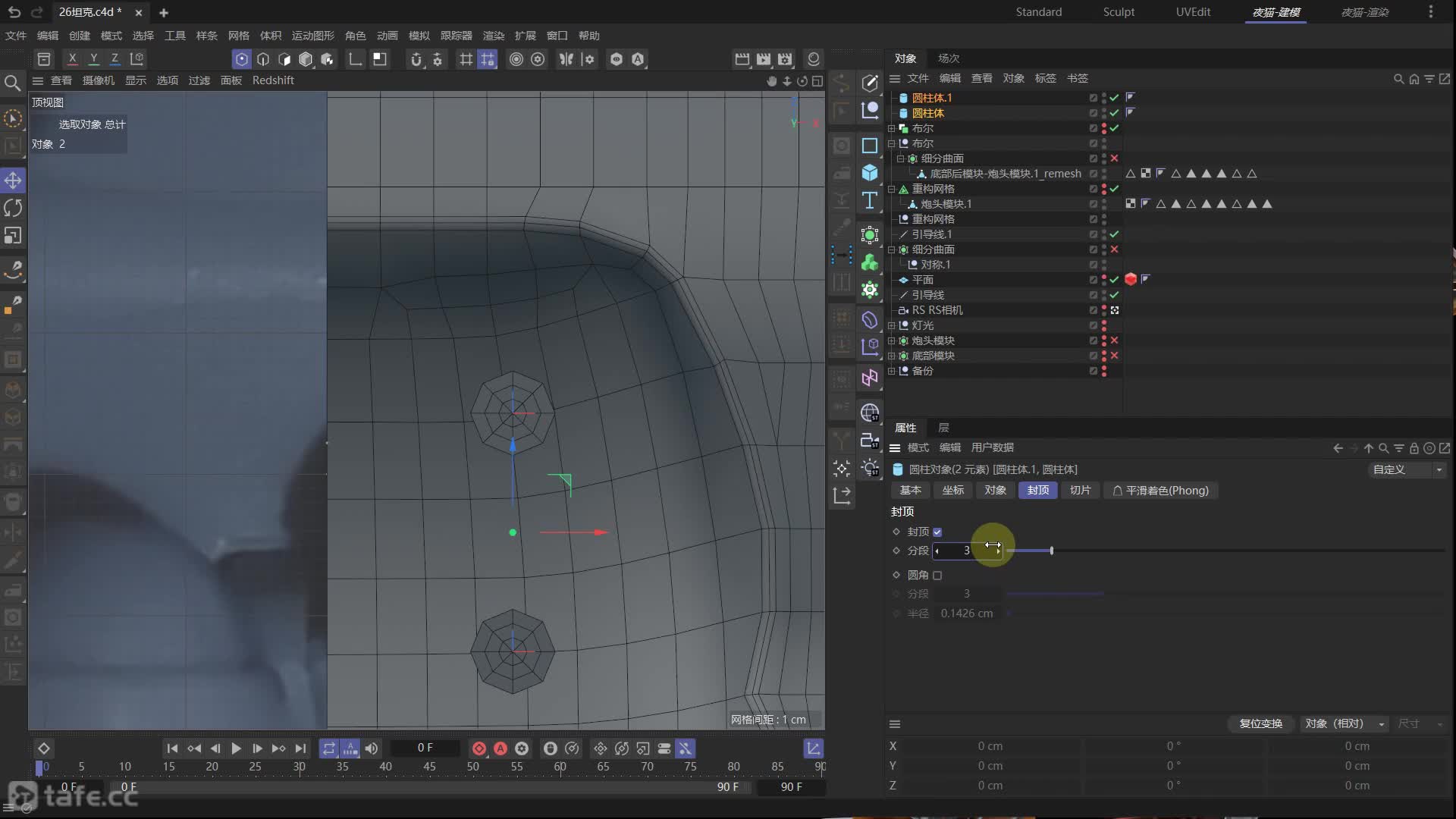Image resolution: width=1456 pixels, height=819 pixels.
Task: Click the 复位变换 button
Action: [x=1260, y=723]
